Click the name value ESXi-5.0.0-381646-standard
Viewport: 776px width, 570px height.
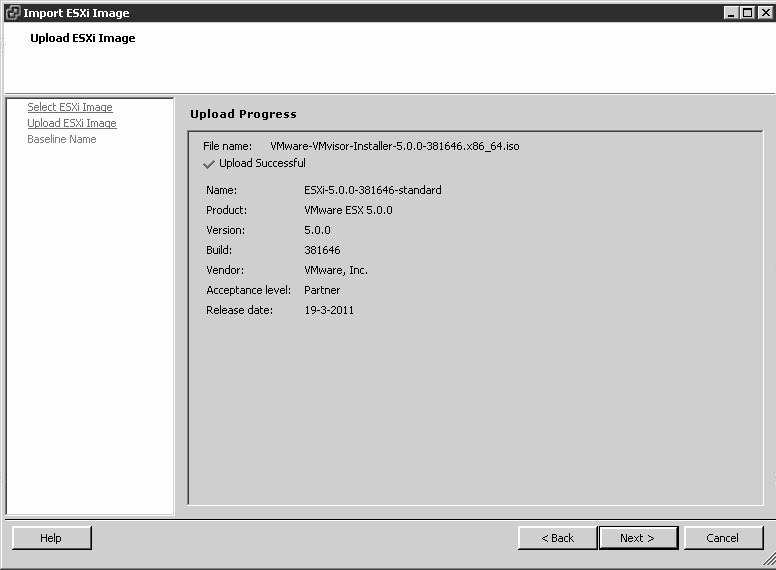(373, 190)
